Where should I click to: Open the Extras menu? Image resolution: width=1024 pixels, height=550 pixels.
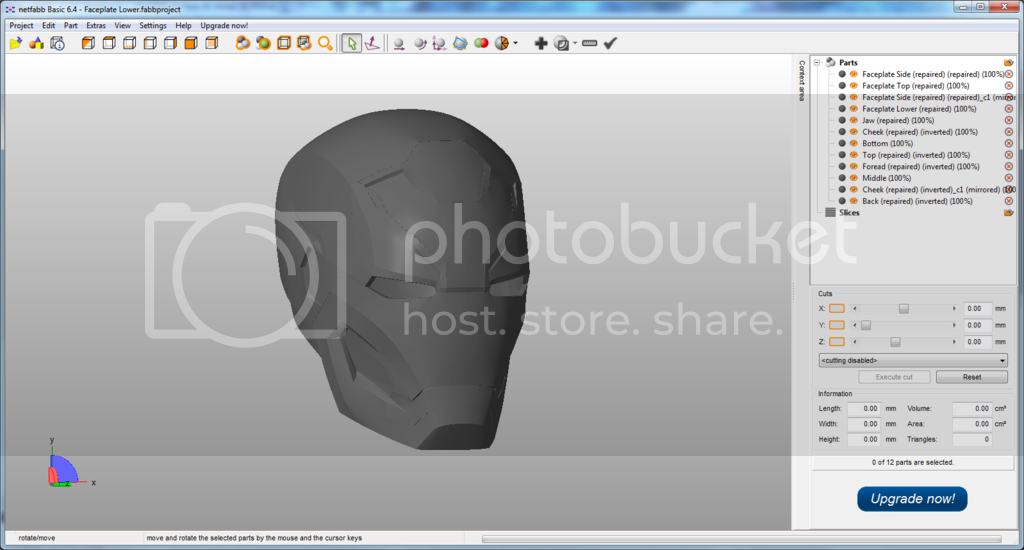pyautogui.click(x=95, y=25)
